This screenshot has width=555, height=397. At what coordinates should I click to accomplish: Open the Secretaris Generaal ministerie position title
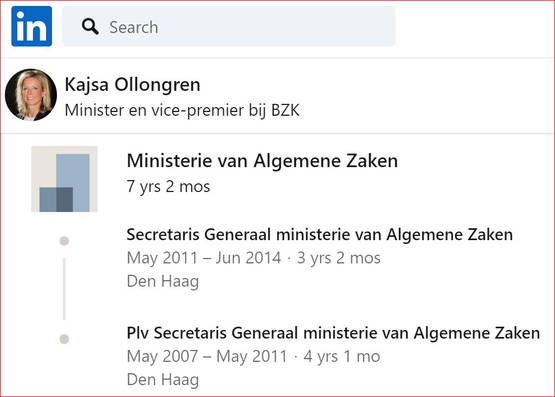[x=320, y=235]
